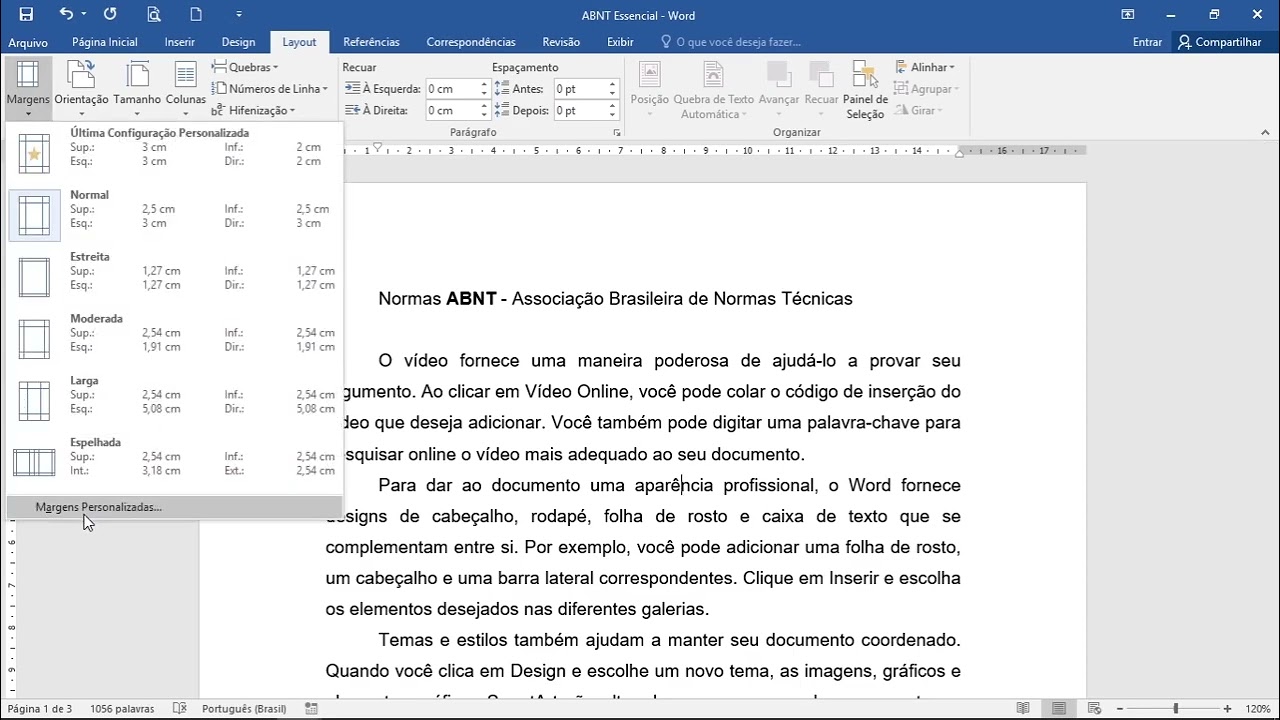The image size is (1280, 720).
Task: Open Customize Quick Access Toolbar dropdown
Action: [x=238, y=14]
